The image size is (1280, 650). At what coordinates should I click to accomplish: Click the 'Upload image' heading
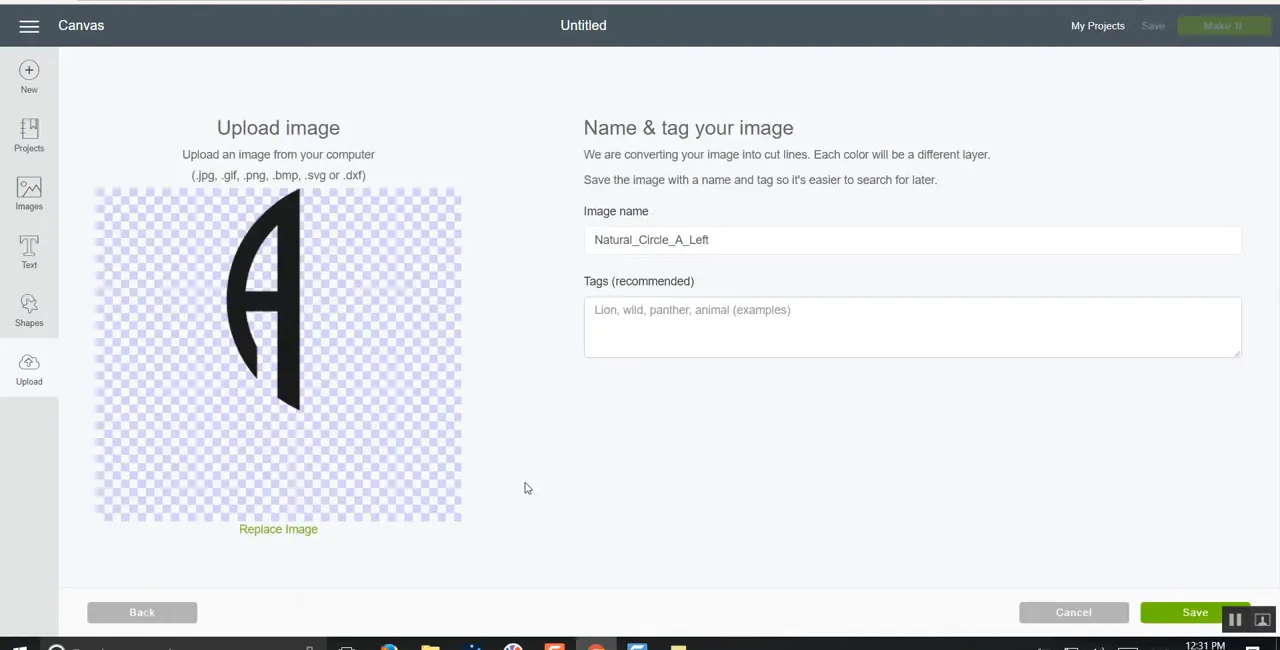278,128
